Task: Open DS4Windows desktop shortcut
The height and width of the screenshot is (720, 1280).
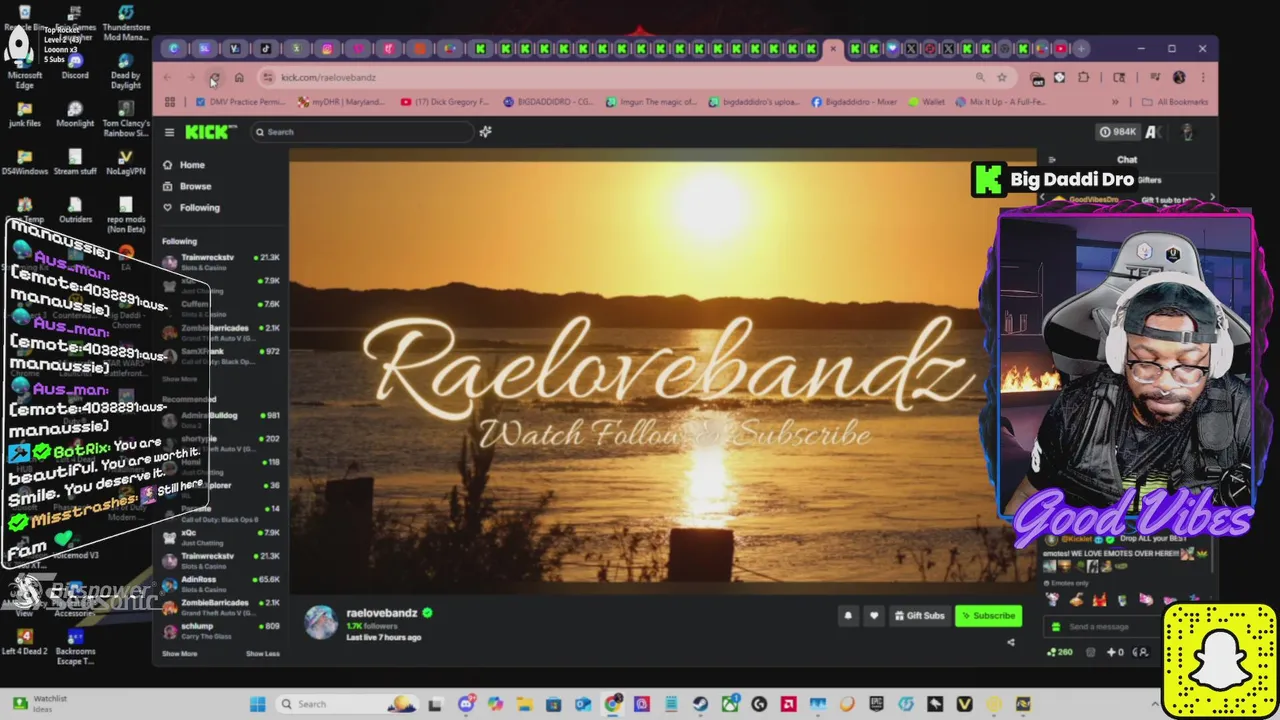Action: 25,163
